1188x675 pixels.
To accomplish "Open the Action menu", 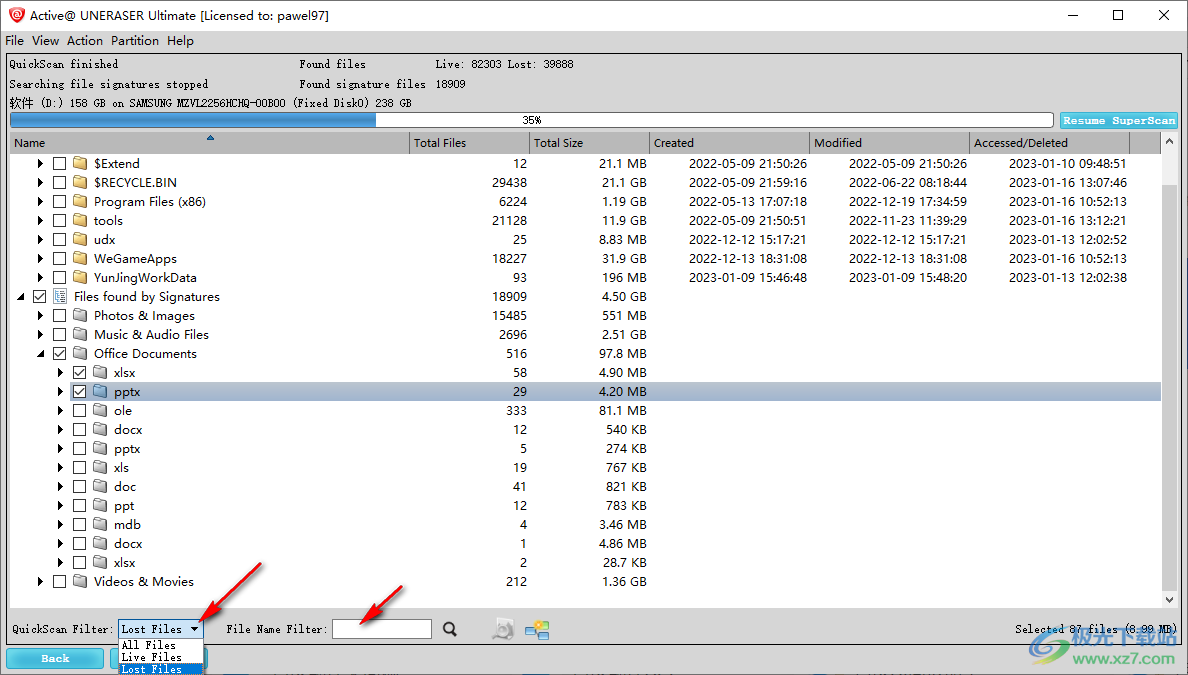I will pos(85,41).
